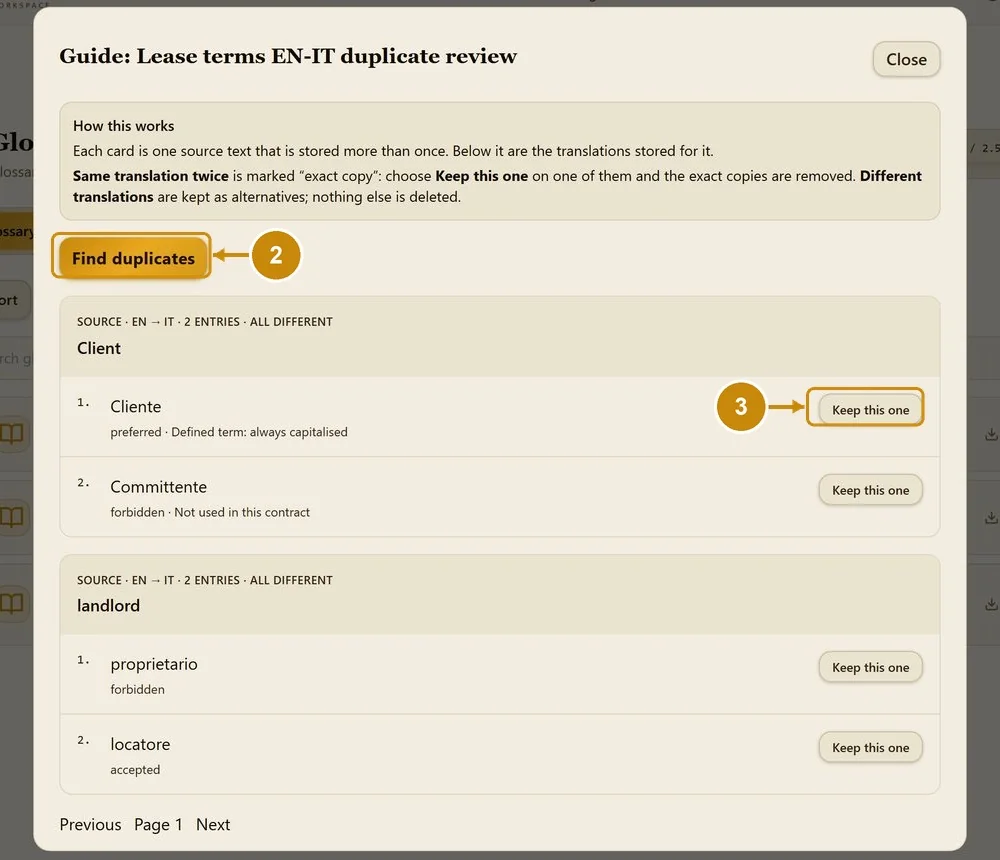1000x860 pixels.
Task: Select the dialog title "Guide: Lease terms EN-IT duplicate review"
Action: point(288,56)
